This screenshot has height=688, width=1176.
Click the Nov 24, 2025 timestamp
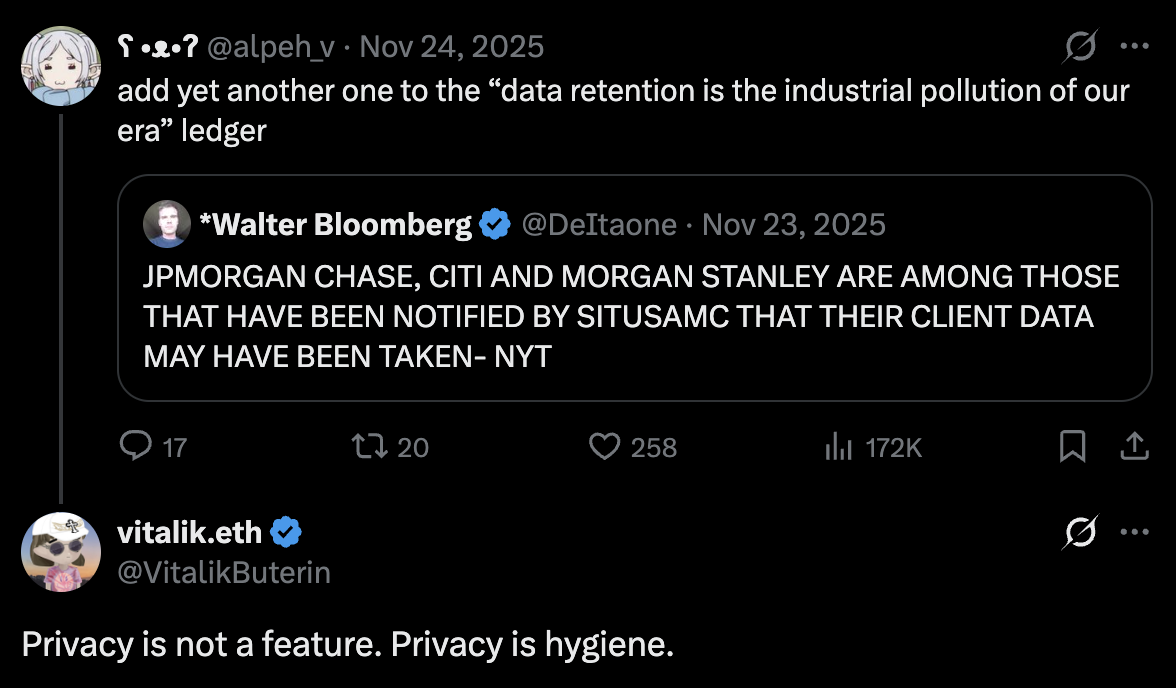coord(451,46)
